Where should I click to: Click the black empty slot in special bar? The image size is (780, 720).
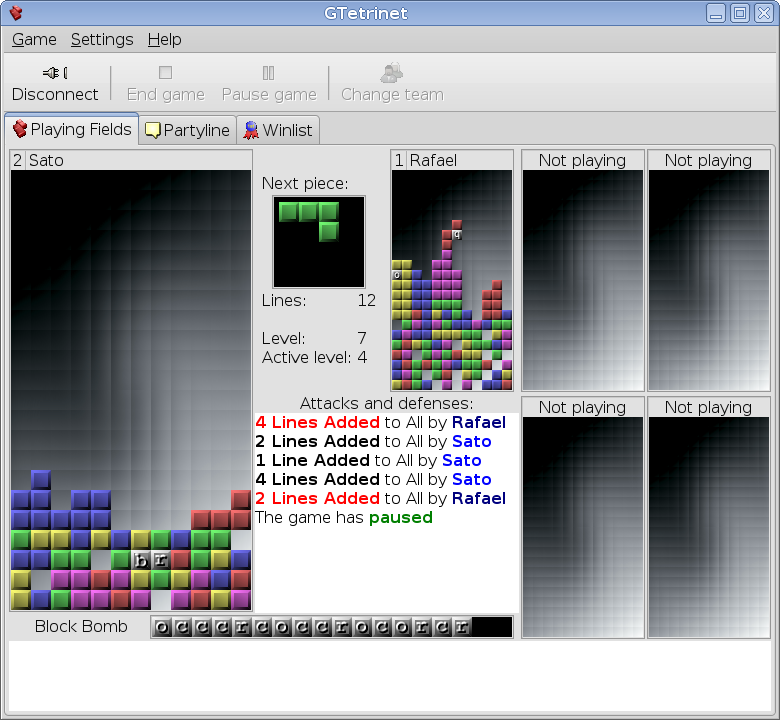click(x=491, y=627)
